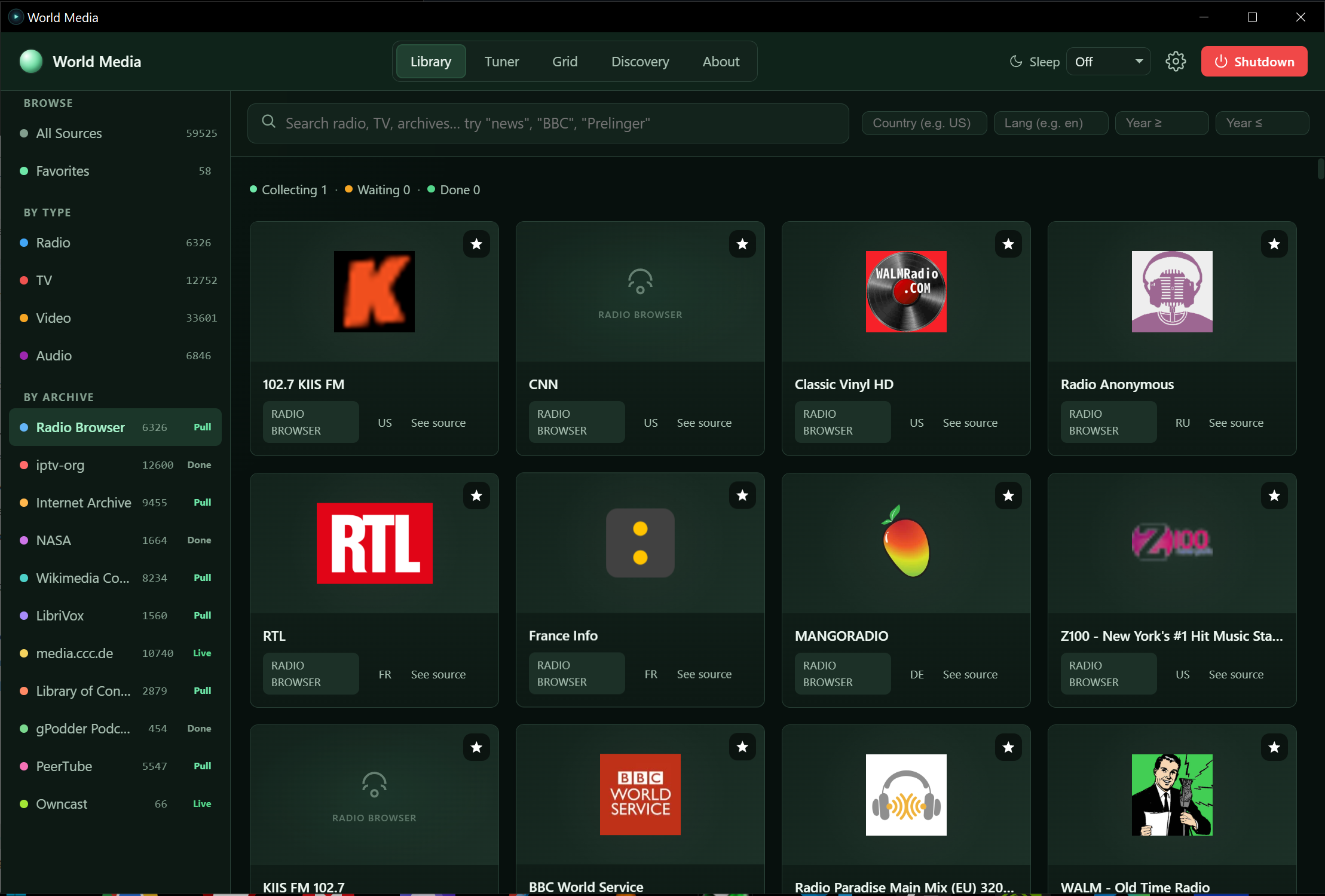Viewport: 1325px width, 896px height.
Task: Click Pull button for LibriVox archive
Action: pyautogui.click(x=202, y=616)
